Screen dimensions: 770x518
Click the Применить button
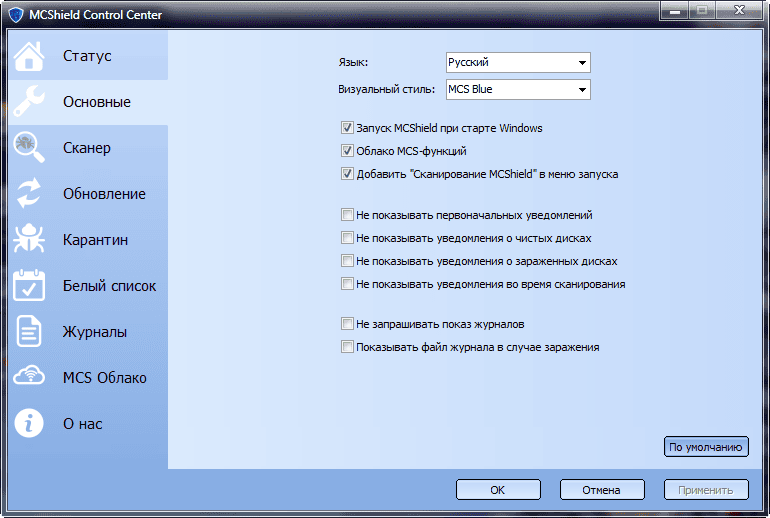tap(706, 490)
